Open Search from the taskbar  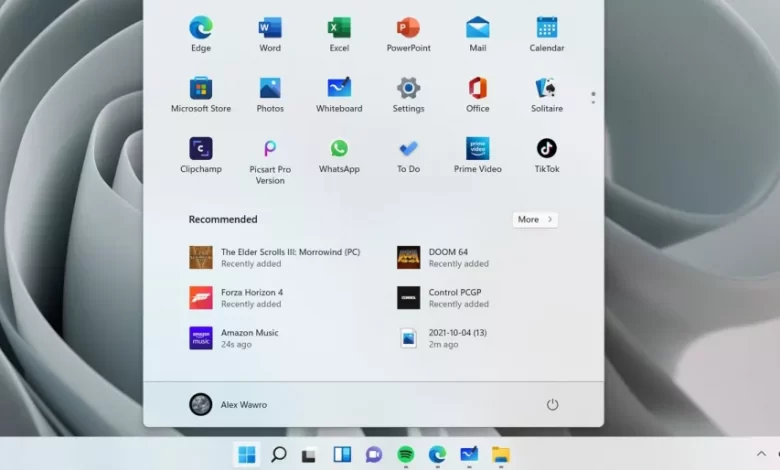pyautogui.click(x=279, y=454)
